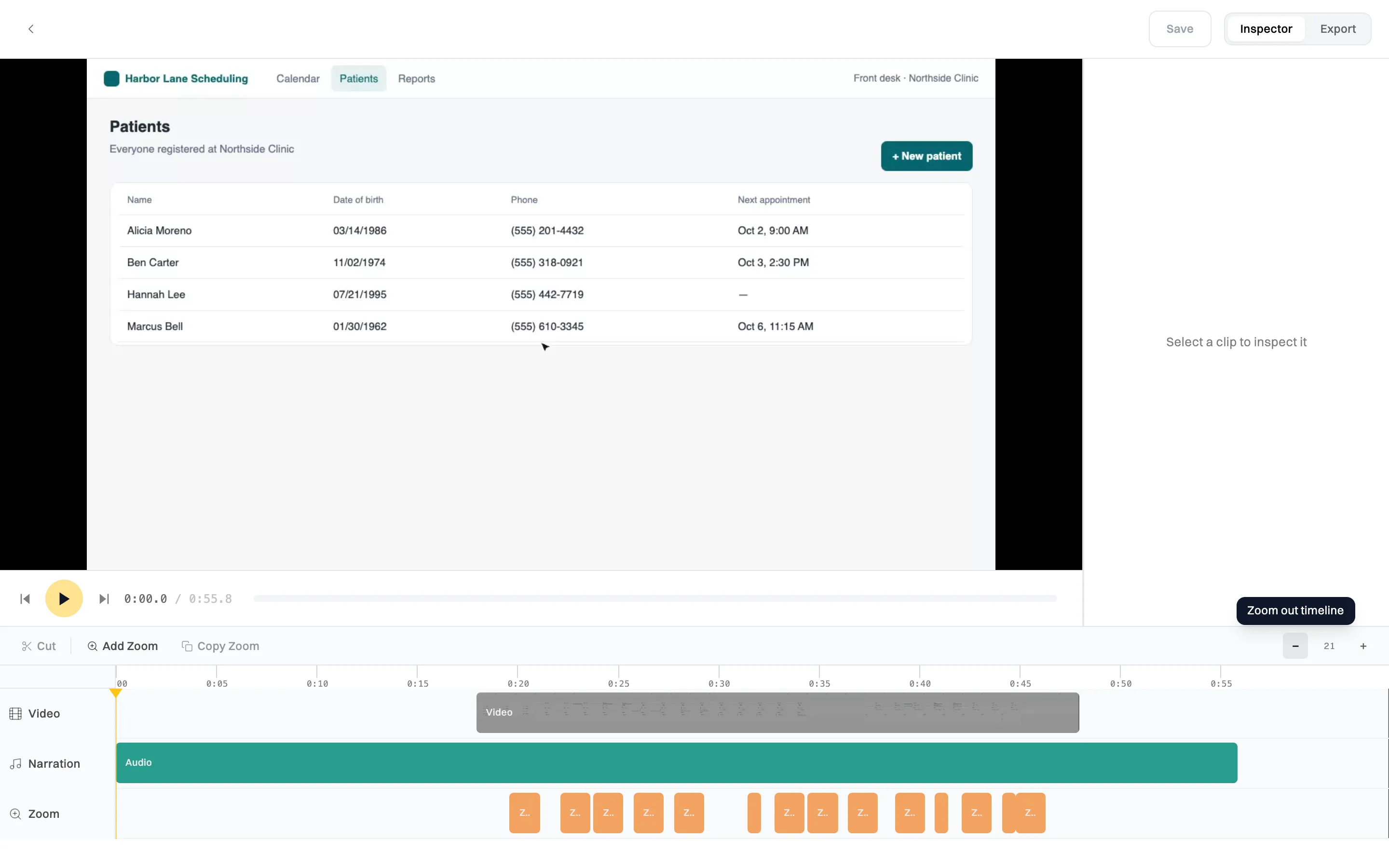Viewport: 1389px width, 868px height.
Task: Select the narrow zoom clip just after 0:30
Action: click(754, 813)
